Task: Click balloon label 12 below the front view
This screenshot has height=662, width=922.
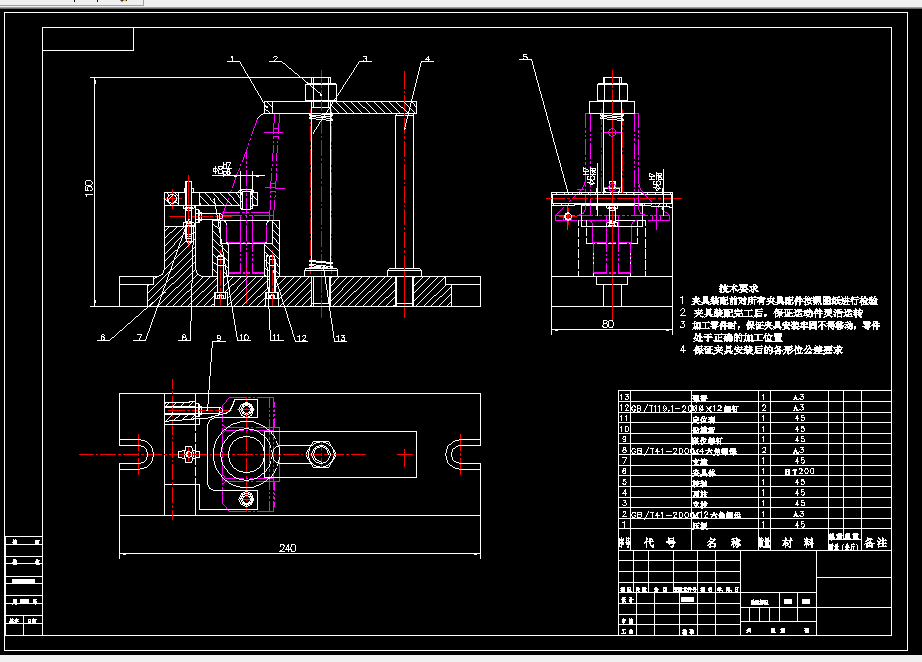Action: pos(301,338)
